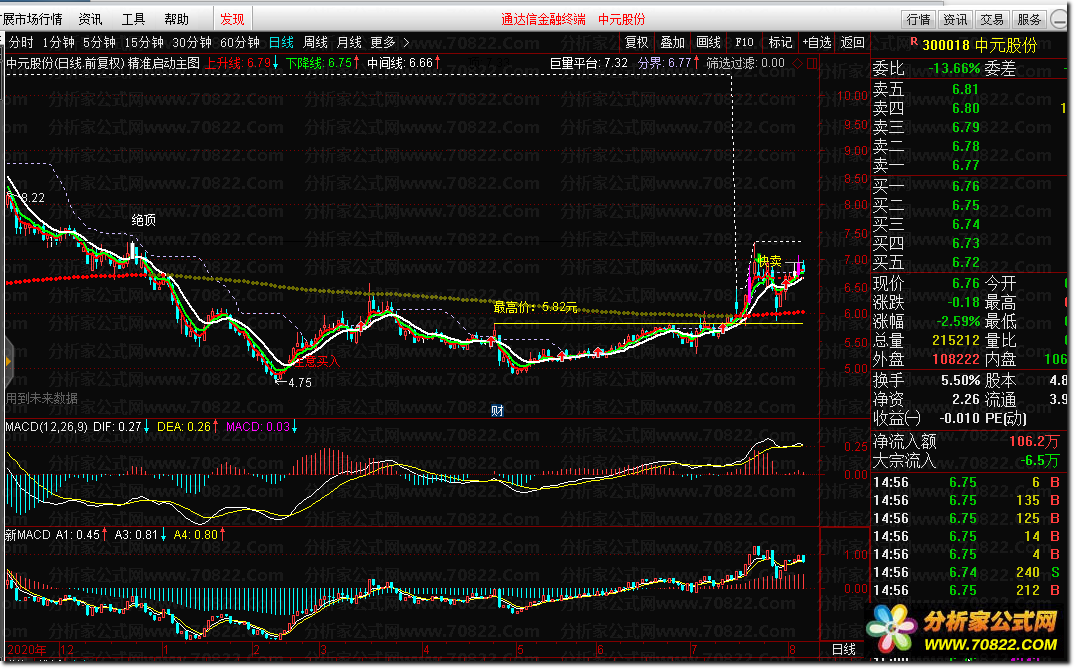This screenshot has height=669, width=1076.
Task: Open the 资讯 menu in the menu bar
Action: tap(90, 19)
